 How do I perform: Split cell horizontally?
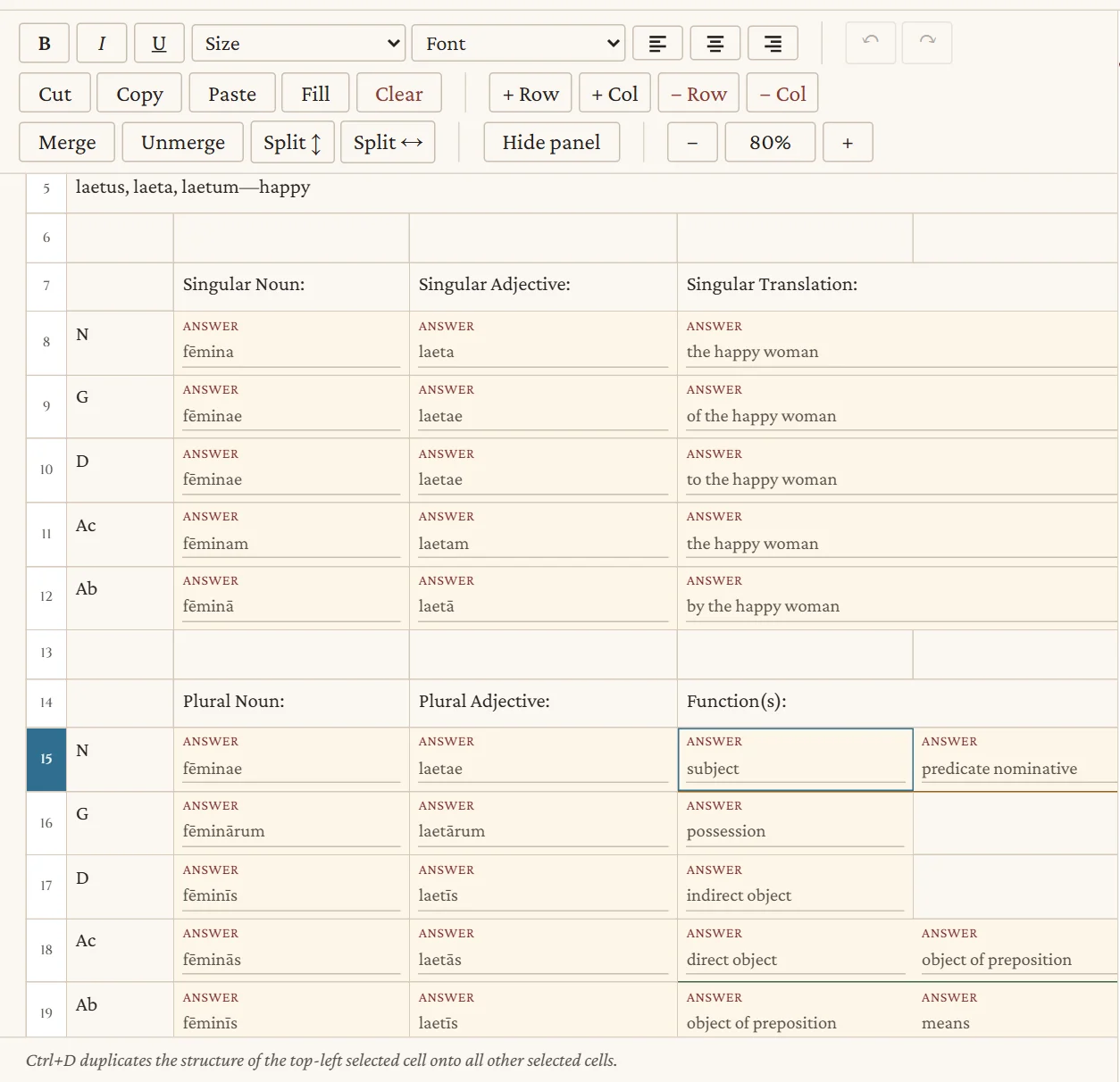[x=389, y=143]
